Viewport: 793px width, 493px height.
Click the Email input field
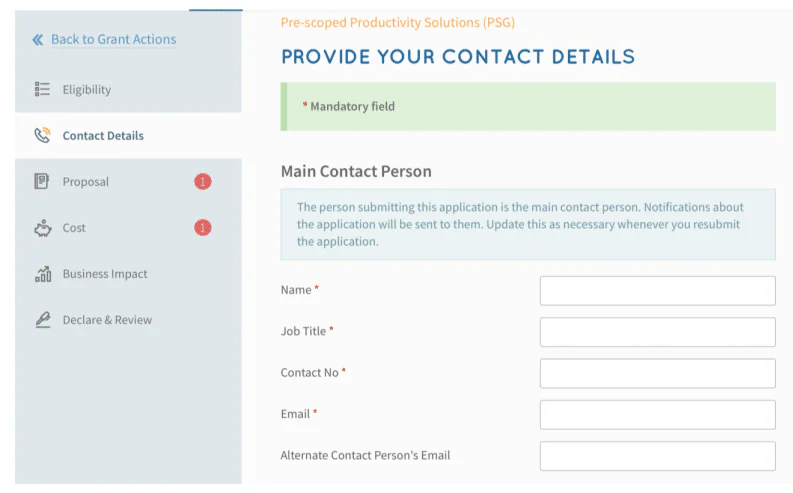(657, 415)
